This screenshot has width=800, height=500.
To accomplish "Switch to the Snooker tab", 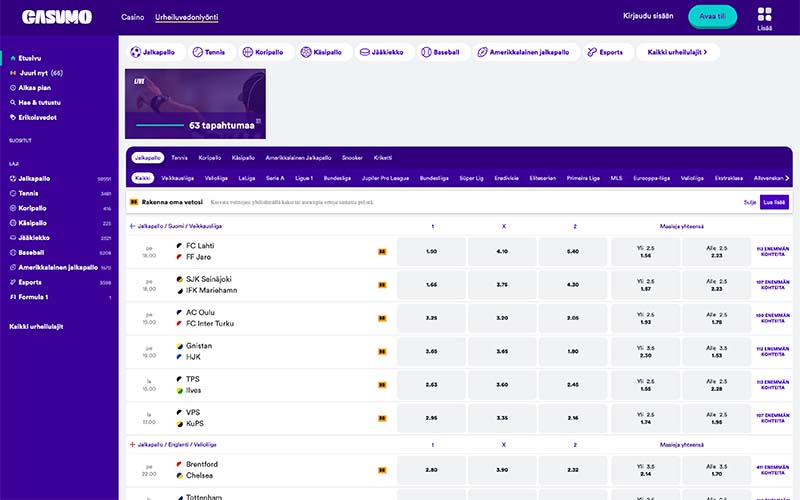I will [x=352, y=158].
